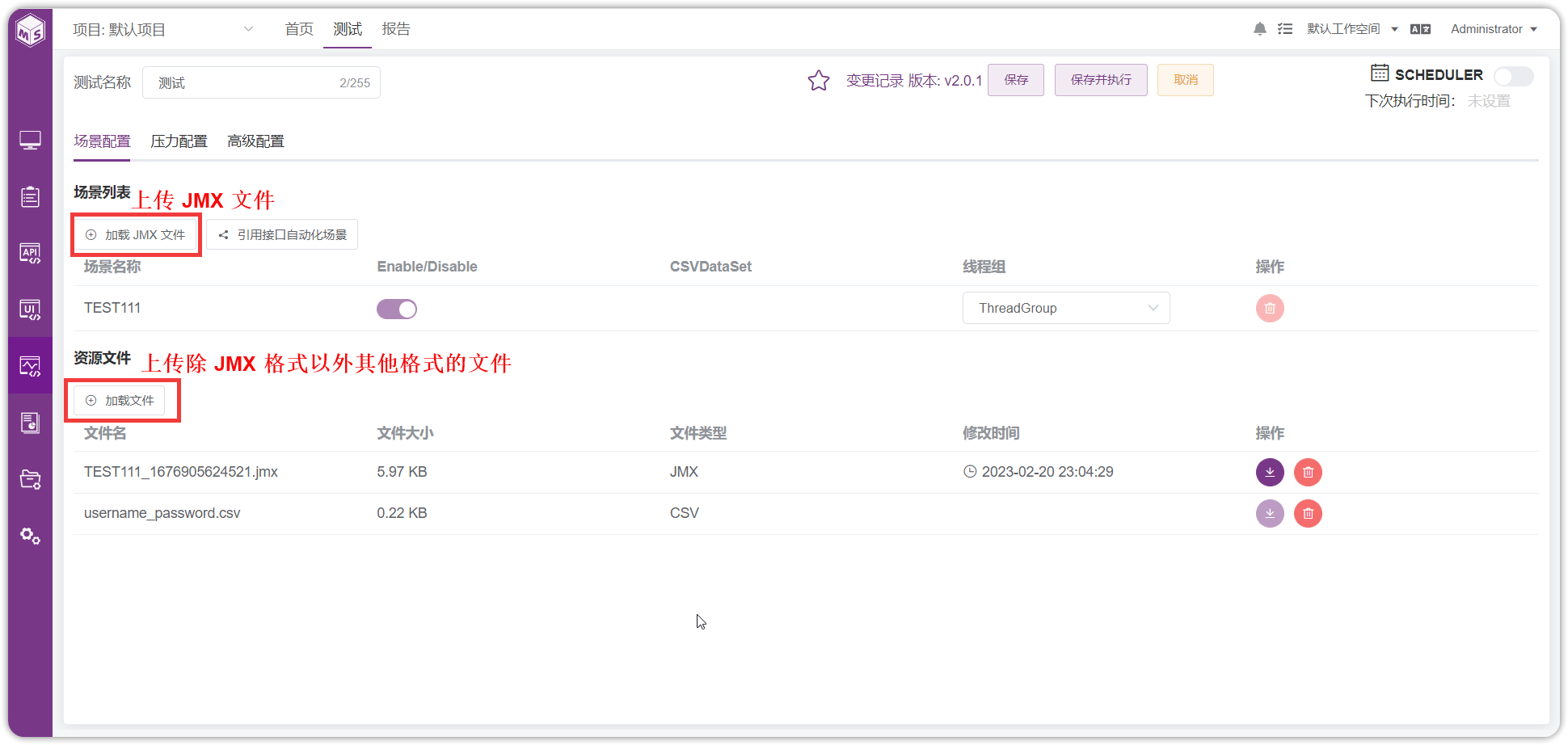
Task: Toggle the SCHEDULER switch
Action: (x=1513, y=76)
